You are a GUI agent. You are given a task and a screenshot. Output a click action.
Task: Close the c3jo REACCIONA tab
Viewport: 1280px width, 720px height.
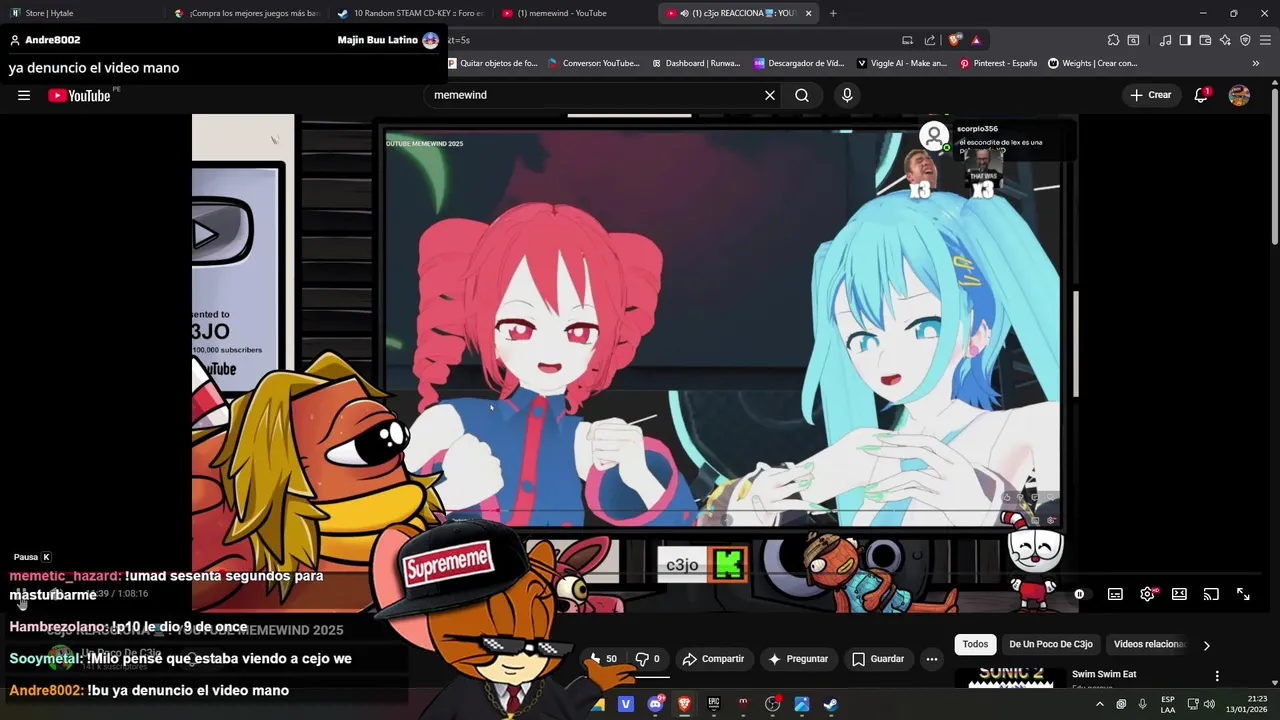click(x=808, y=13)
